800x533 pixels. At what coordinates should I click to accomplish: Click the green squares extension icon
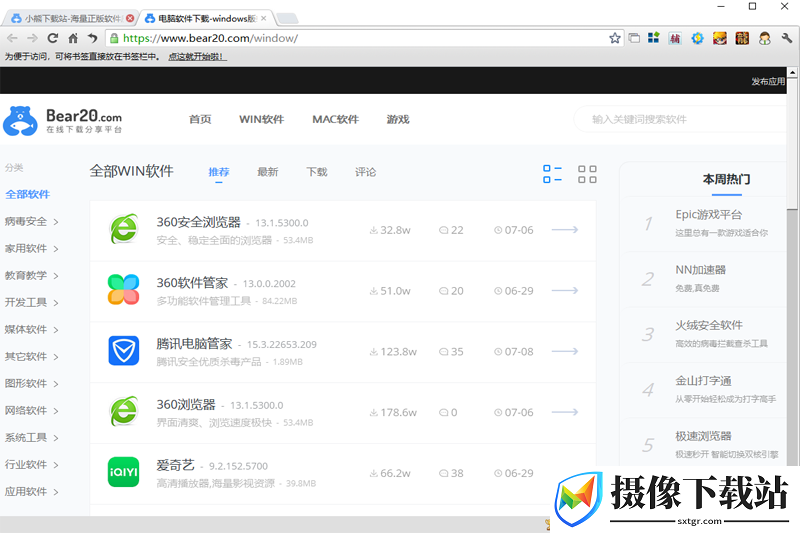pos(654,38)
